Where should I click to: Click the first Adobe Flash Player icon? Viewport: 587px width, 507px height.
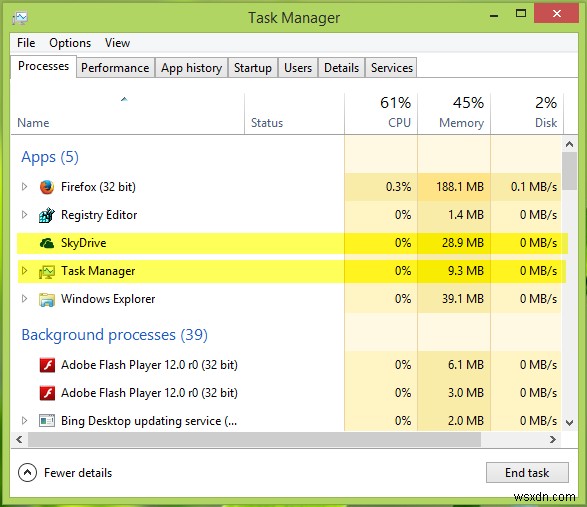click(47, 365)
